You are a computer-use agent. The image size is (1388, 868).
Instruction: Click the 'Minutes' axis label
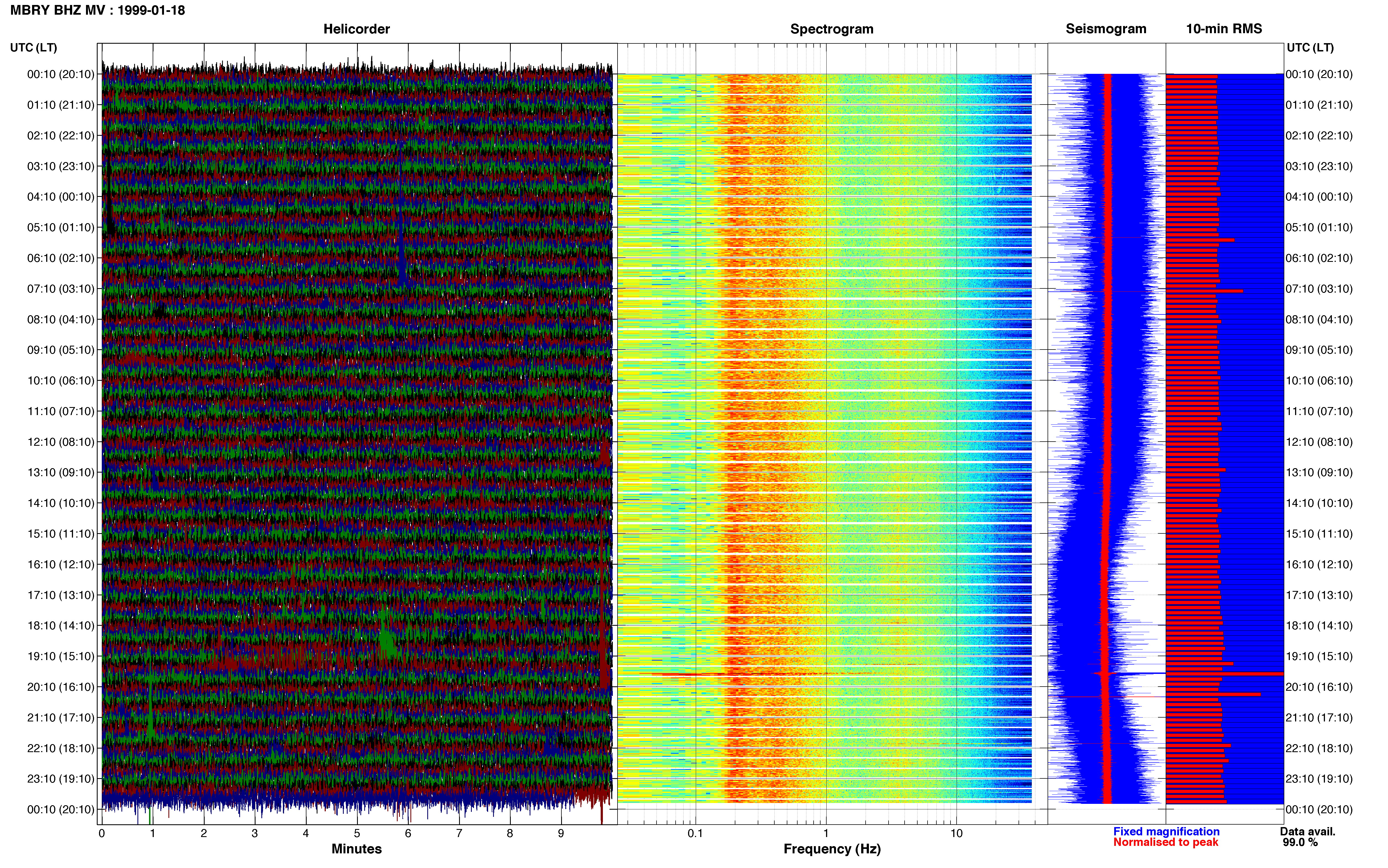356,848
